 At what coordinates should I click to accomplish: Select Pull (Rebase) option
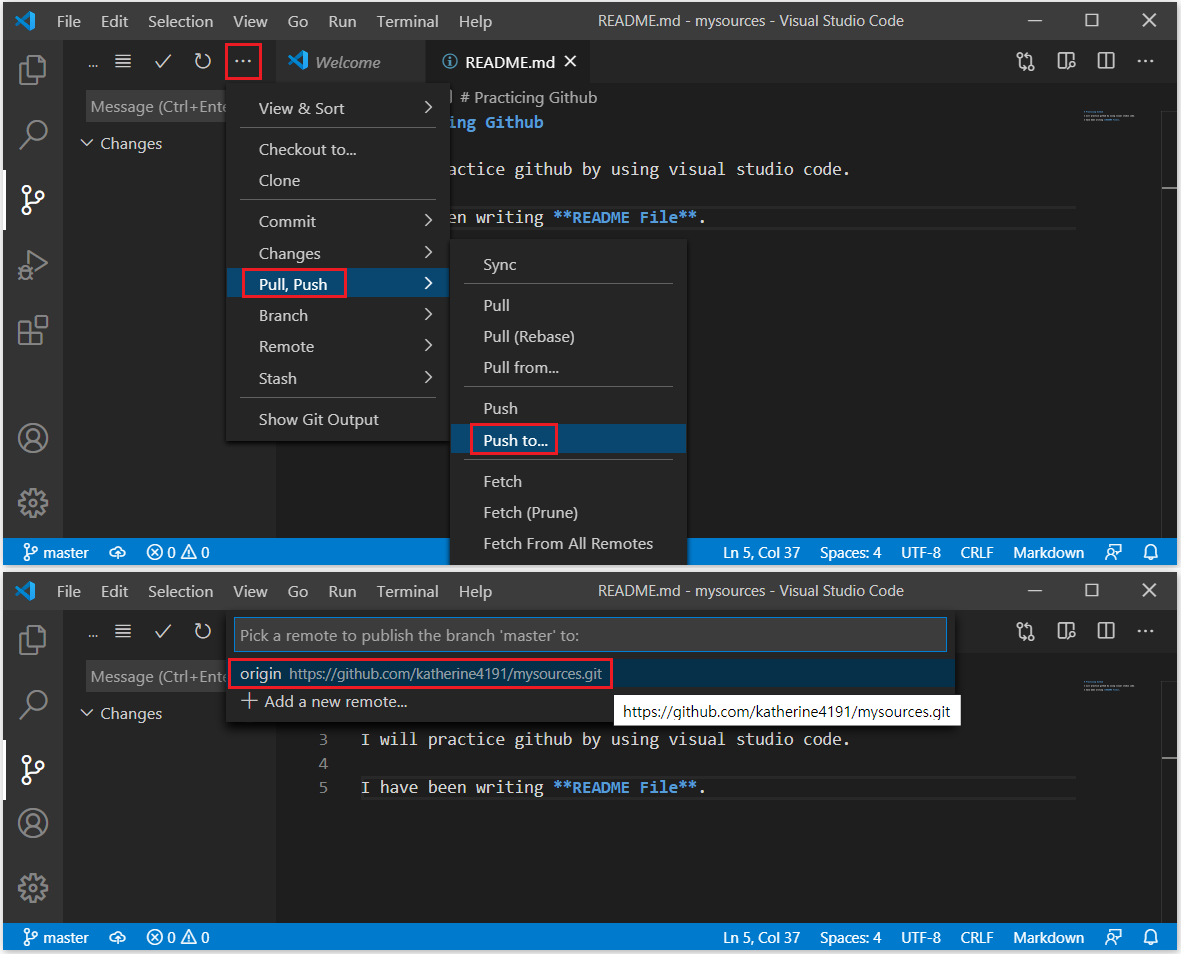tap(568, 337)
